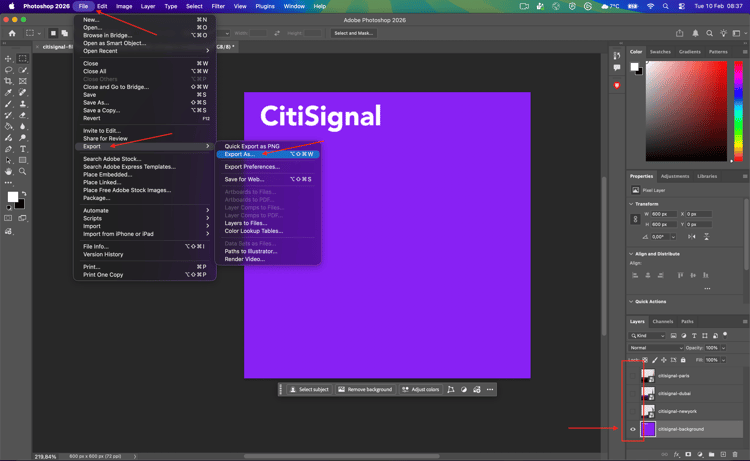Show the citisignal-dubai layer

(633, 394)
